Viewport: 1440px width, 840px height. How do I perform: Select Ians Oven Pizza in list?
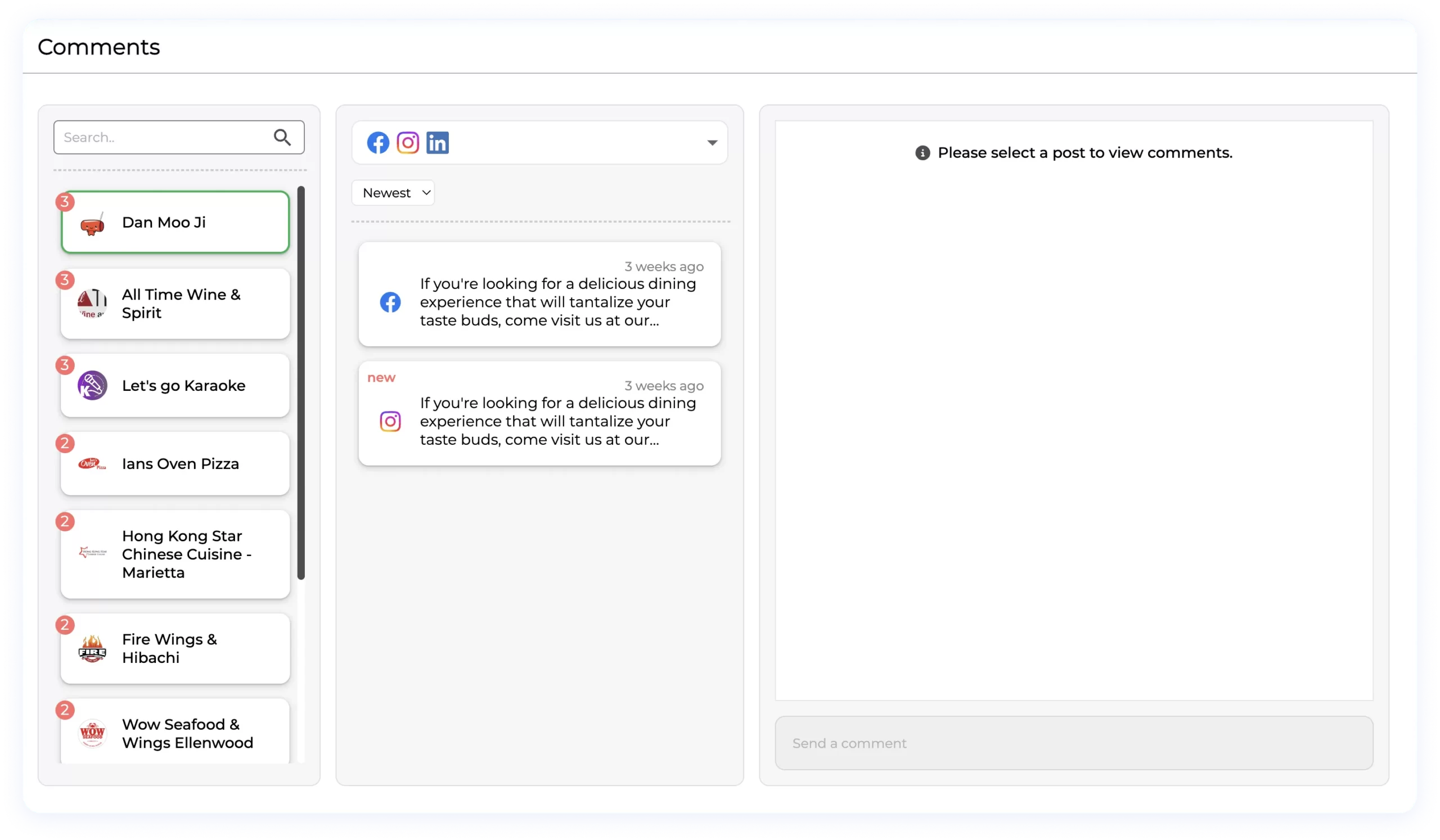(181, 464)
